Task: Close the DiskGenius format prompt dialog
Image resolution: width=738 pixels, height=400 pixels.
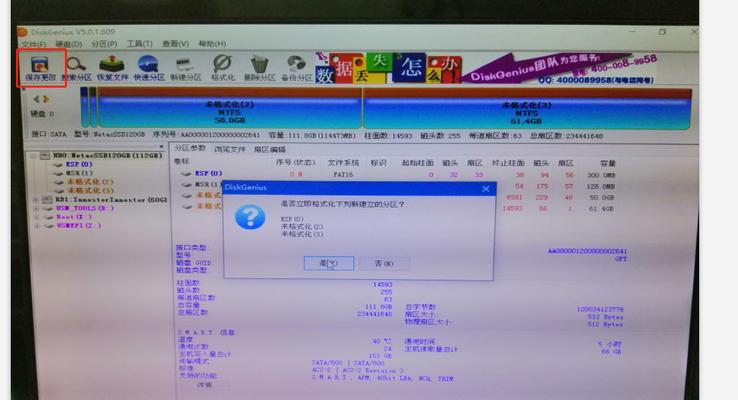Action: point(486,188)
